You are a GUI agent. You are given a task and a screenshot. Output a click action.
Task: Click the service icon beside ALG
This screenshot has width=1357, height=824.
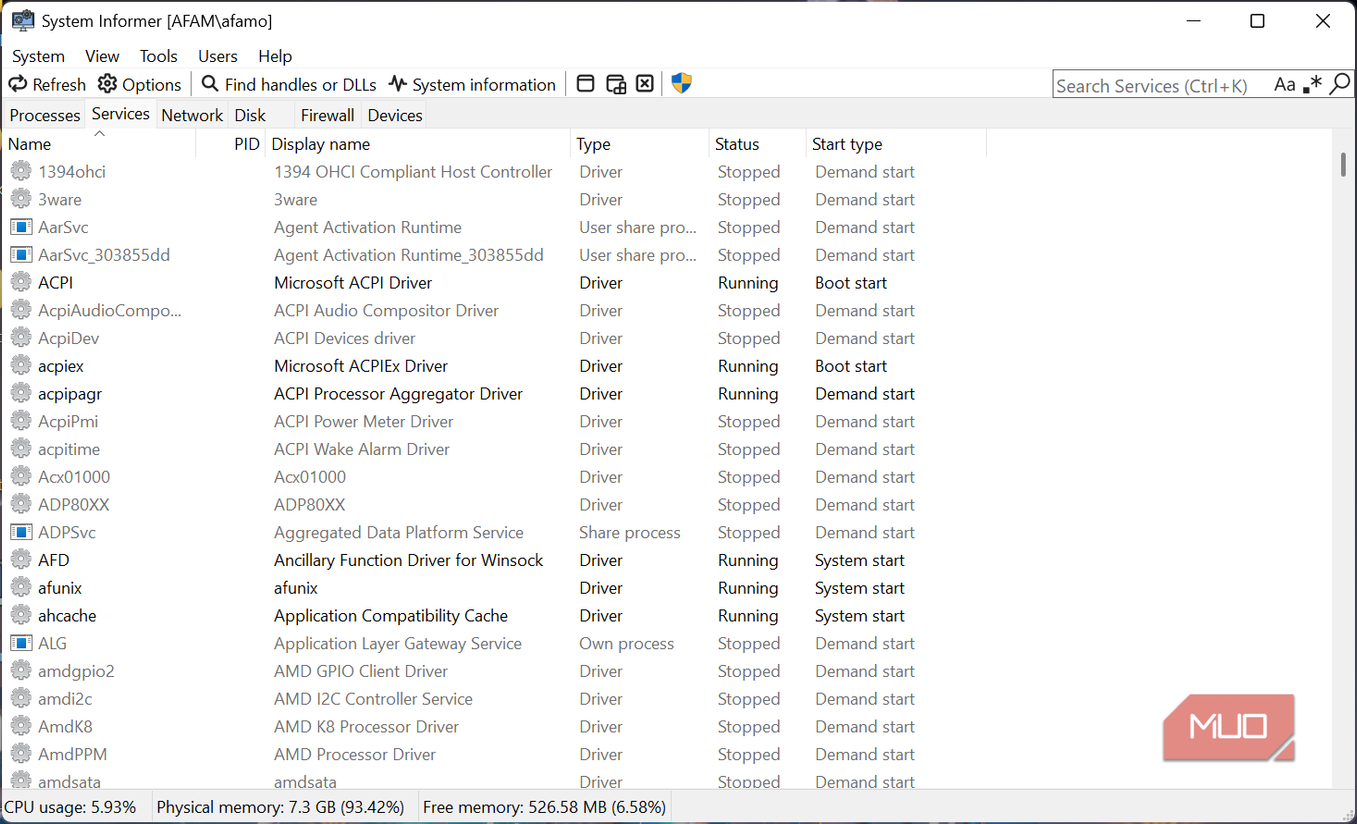(x=21, y=643)
